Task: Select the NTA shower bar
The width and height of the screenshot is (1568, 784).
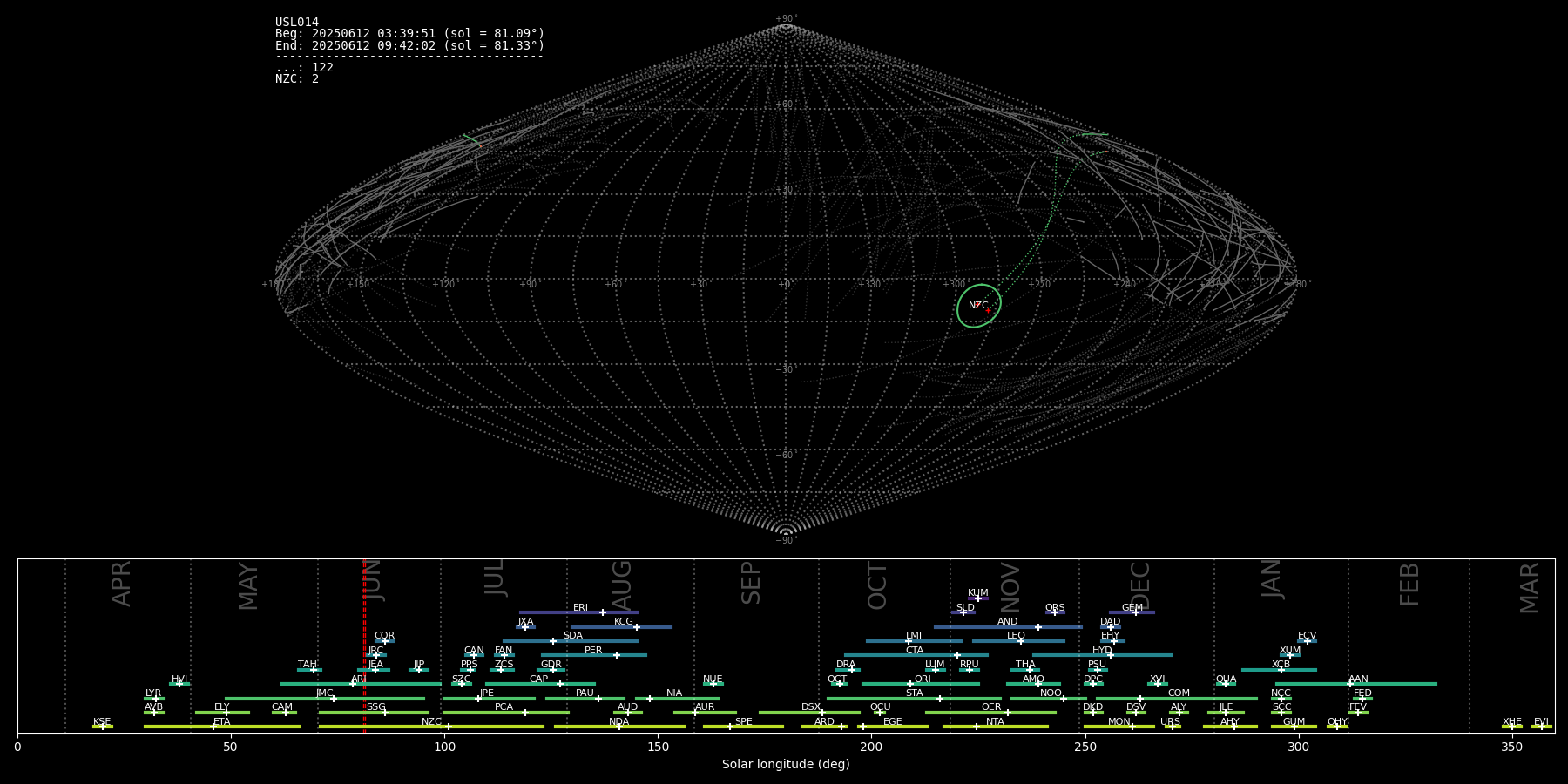Action: (x=995, y=727)
